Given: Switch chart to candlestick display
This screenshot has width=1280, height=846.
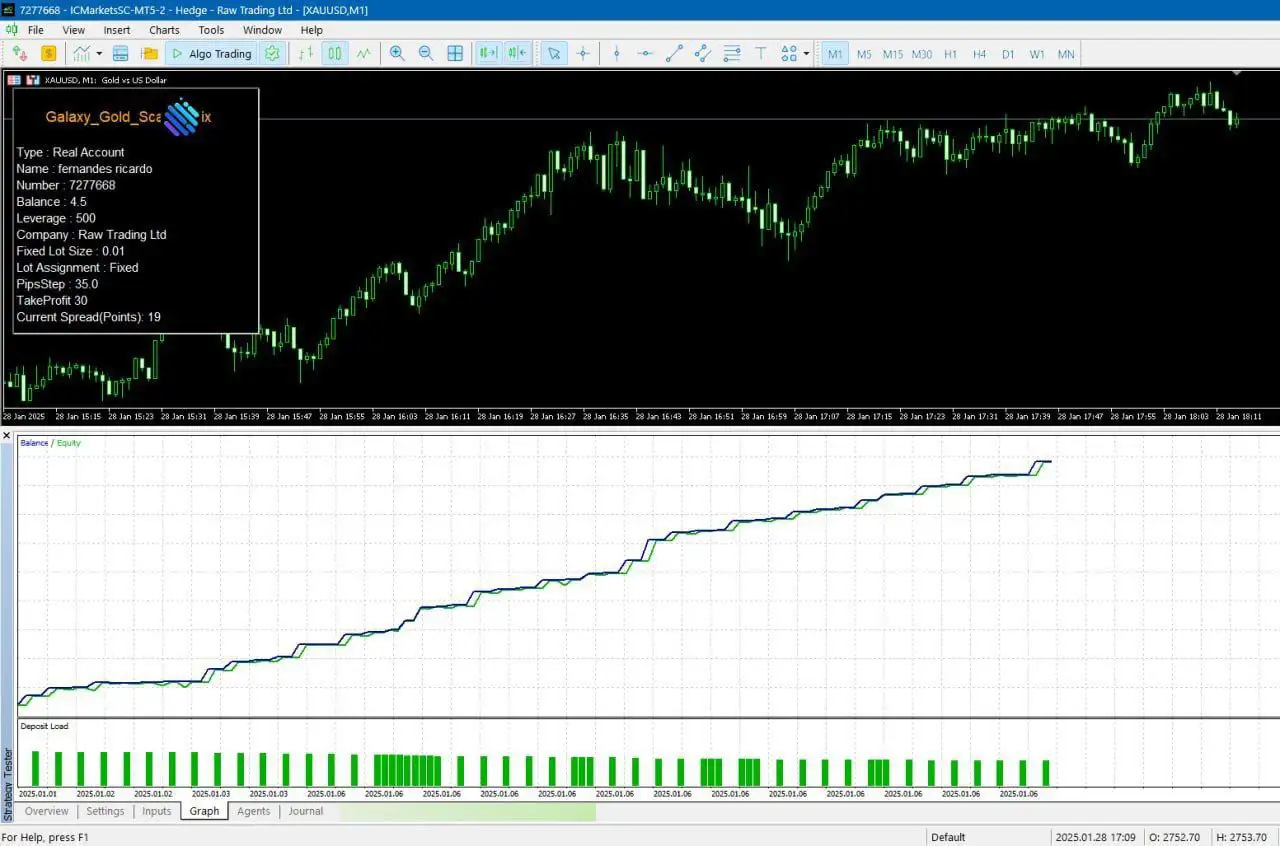Looking at the screenshot, I should pos(335,54).
